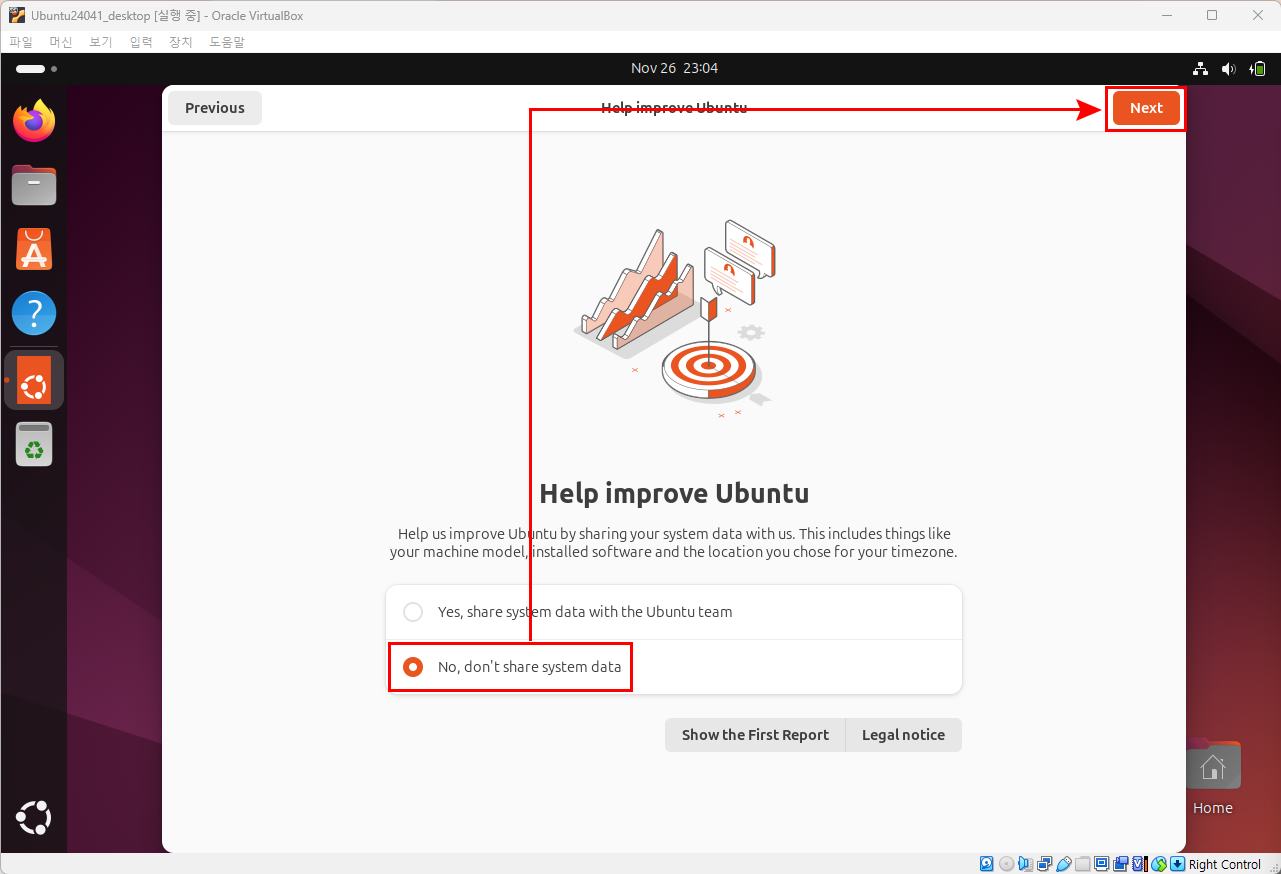This screenshot has height=874, width=1281.
Task: Go back with the Previous button
Action: [215, 108]
